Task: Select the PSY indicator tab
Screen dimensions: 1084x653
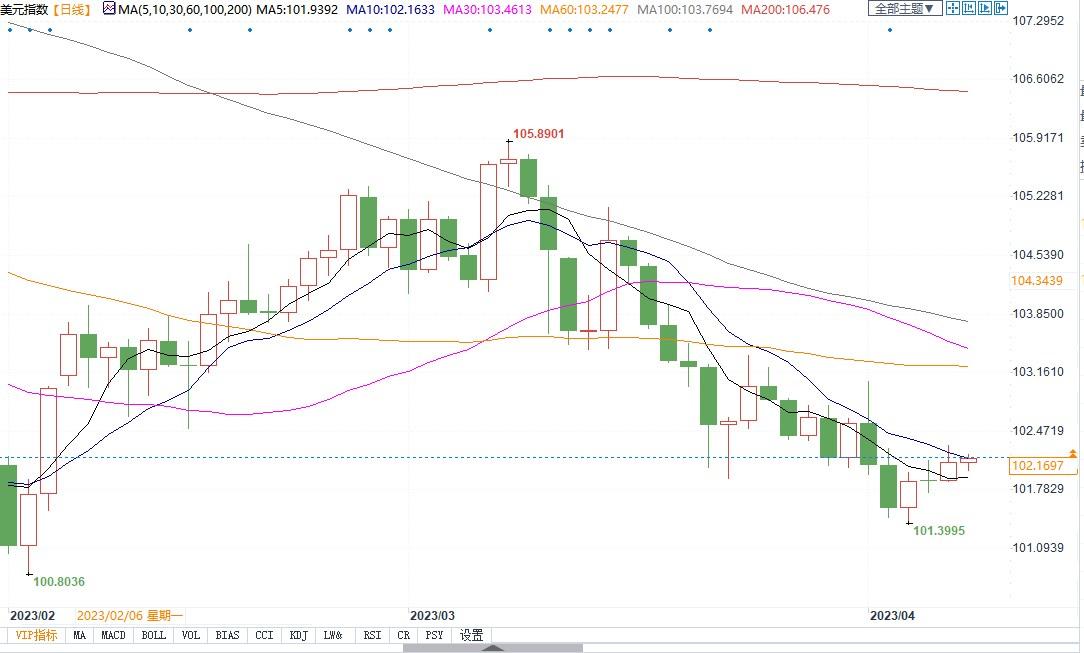Action: [x=434, y=635]
